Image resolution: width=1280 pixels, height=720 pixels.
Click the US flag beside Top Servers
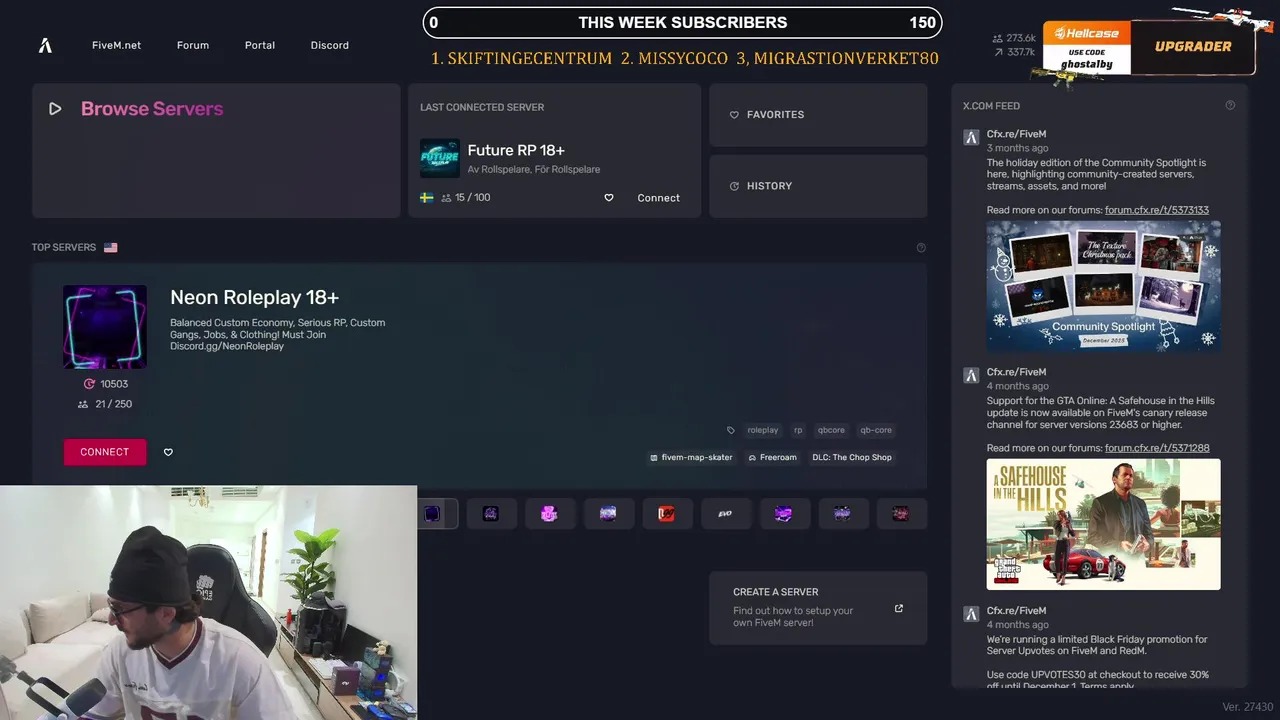pyautogui.click(x=110, y=247)
